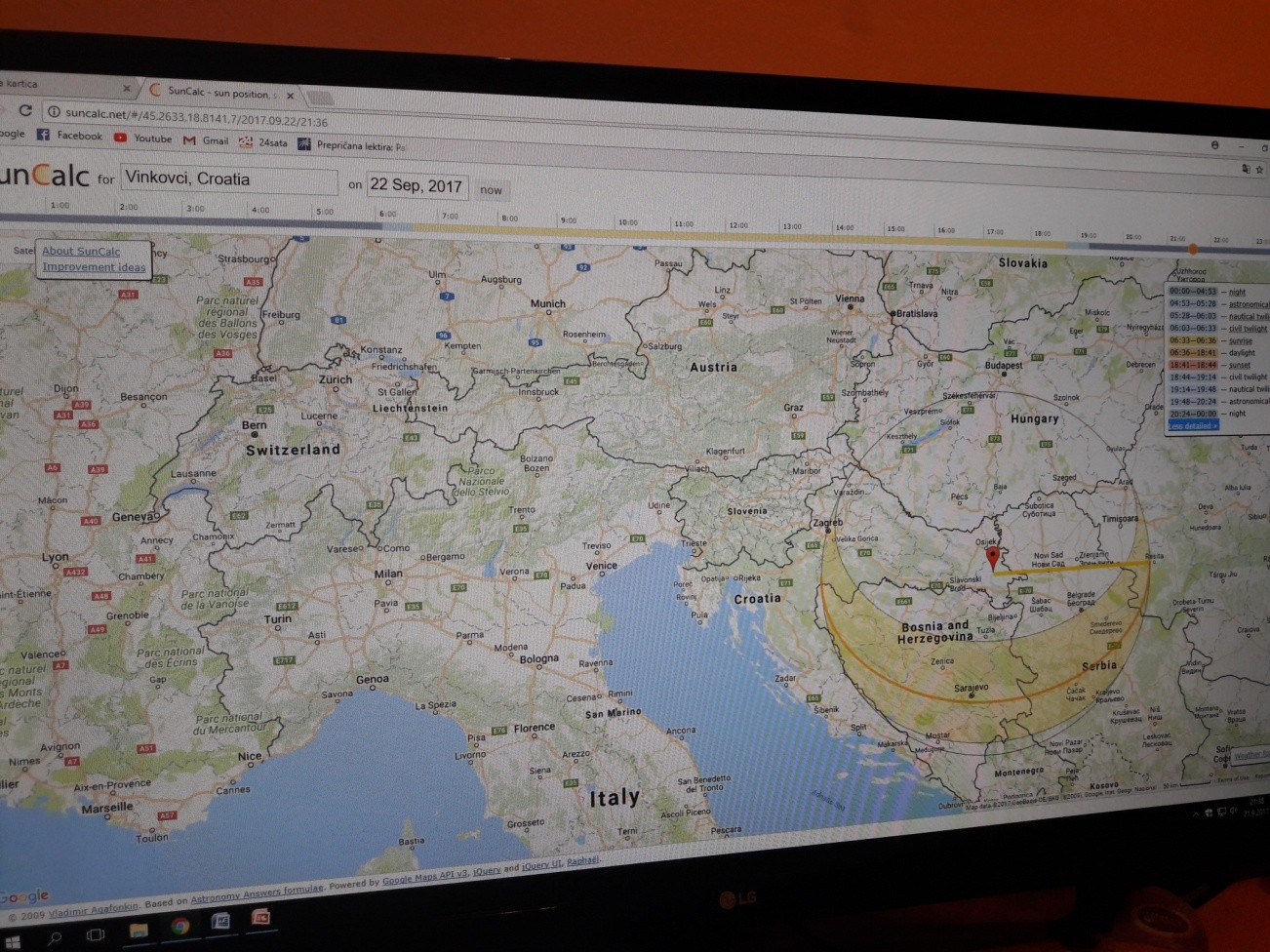1270x952 pixels.
Task: Open the Prepričana lektira bookmark
Action: (x=352, y=145)
